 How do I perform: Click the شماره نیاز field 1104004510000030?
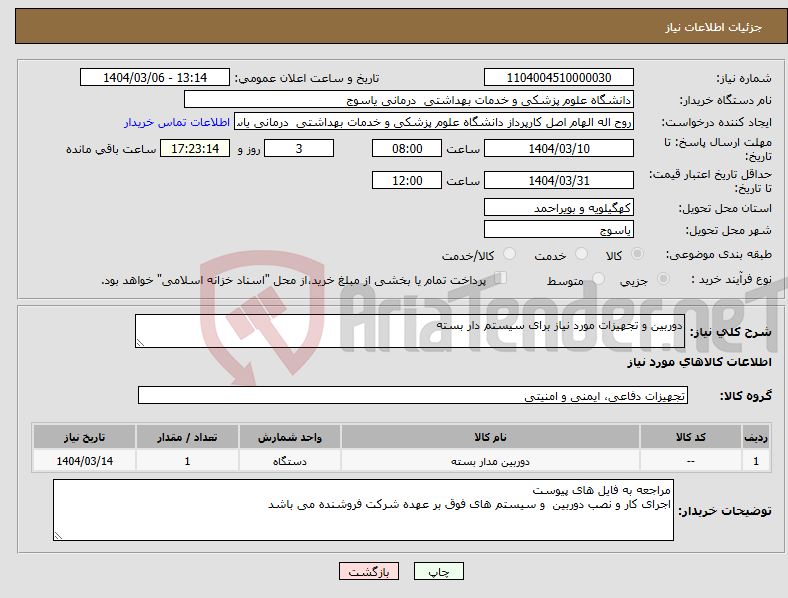coord(558,77)
